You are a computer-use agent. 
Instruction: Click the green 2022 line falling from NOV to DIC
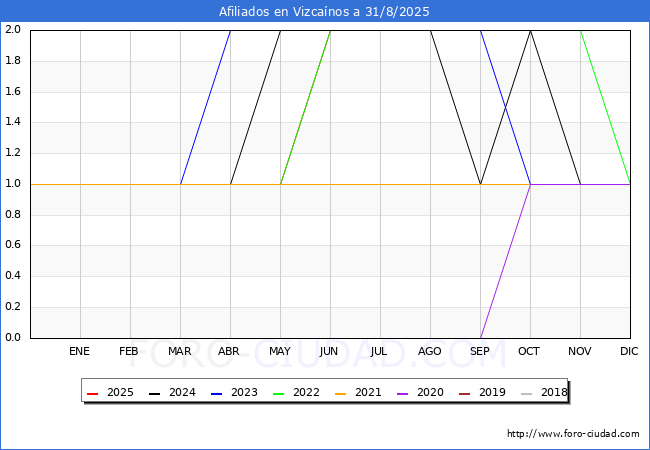[605, 107]
